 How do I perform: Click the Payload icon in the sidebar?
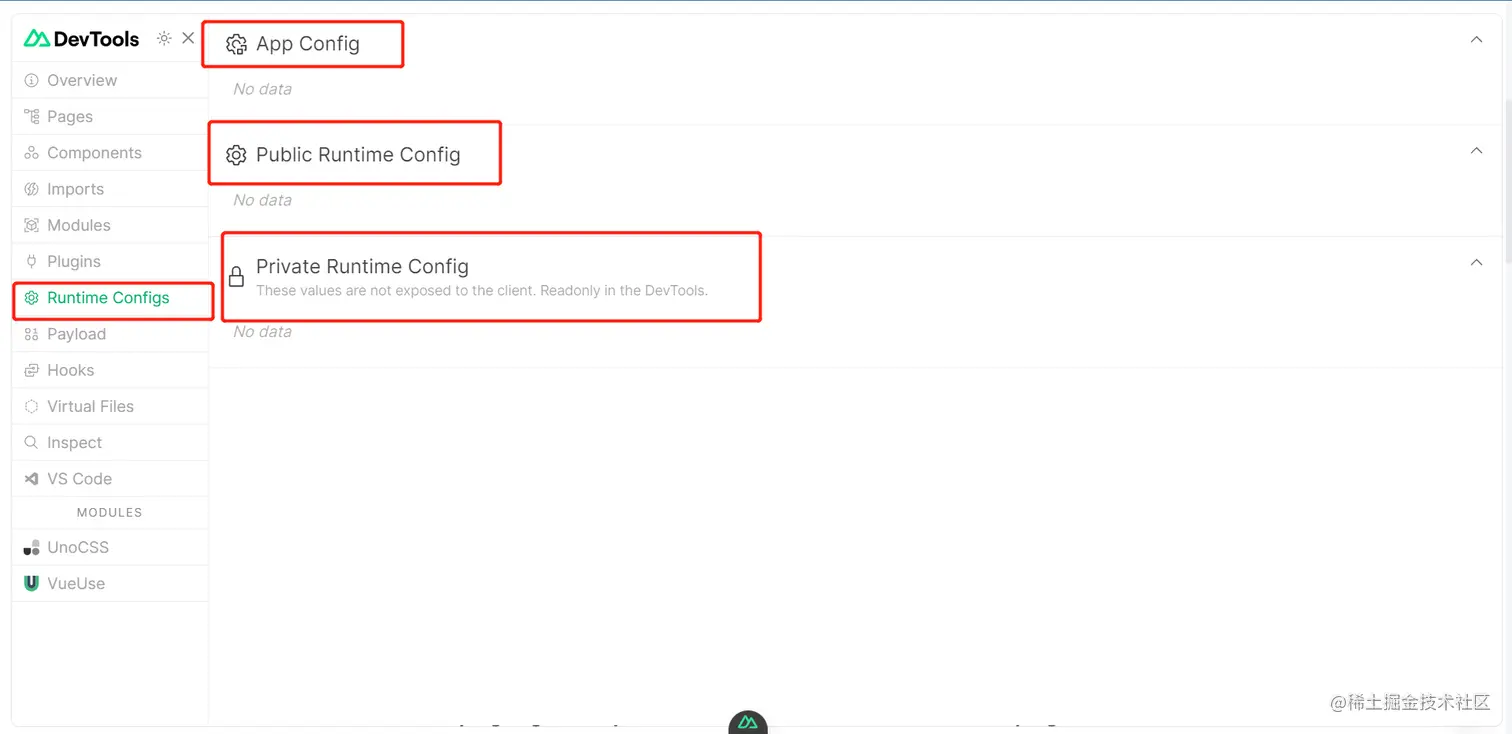pyautogui.click(x=31, y=334)
